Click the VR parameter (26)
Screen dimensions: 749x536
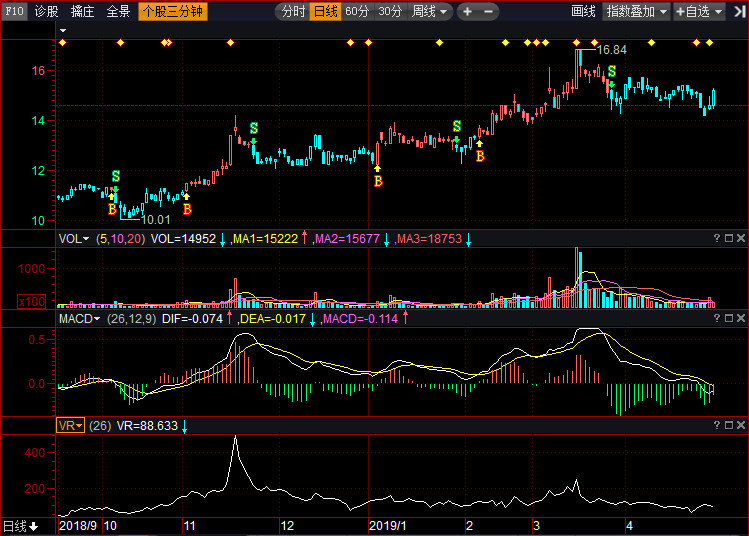[100, 426]
